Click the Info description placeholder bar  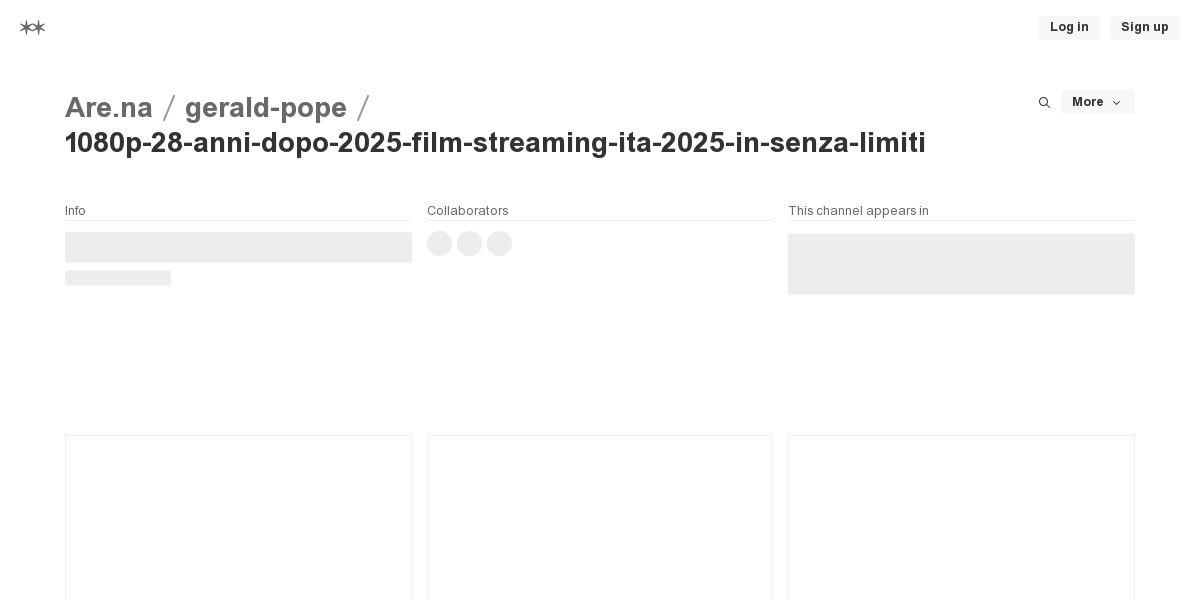point(238,247)
